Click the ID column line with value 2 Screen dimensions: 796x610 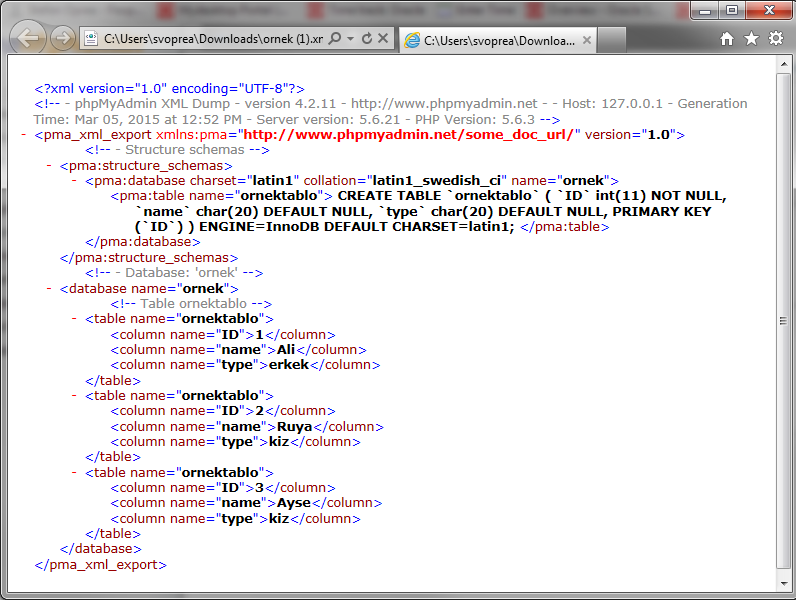(x=223, y=411)
